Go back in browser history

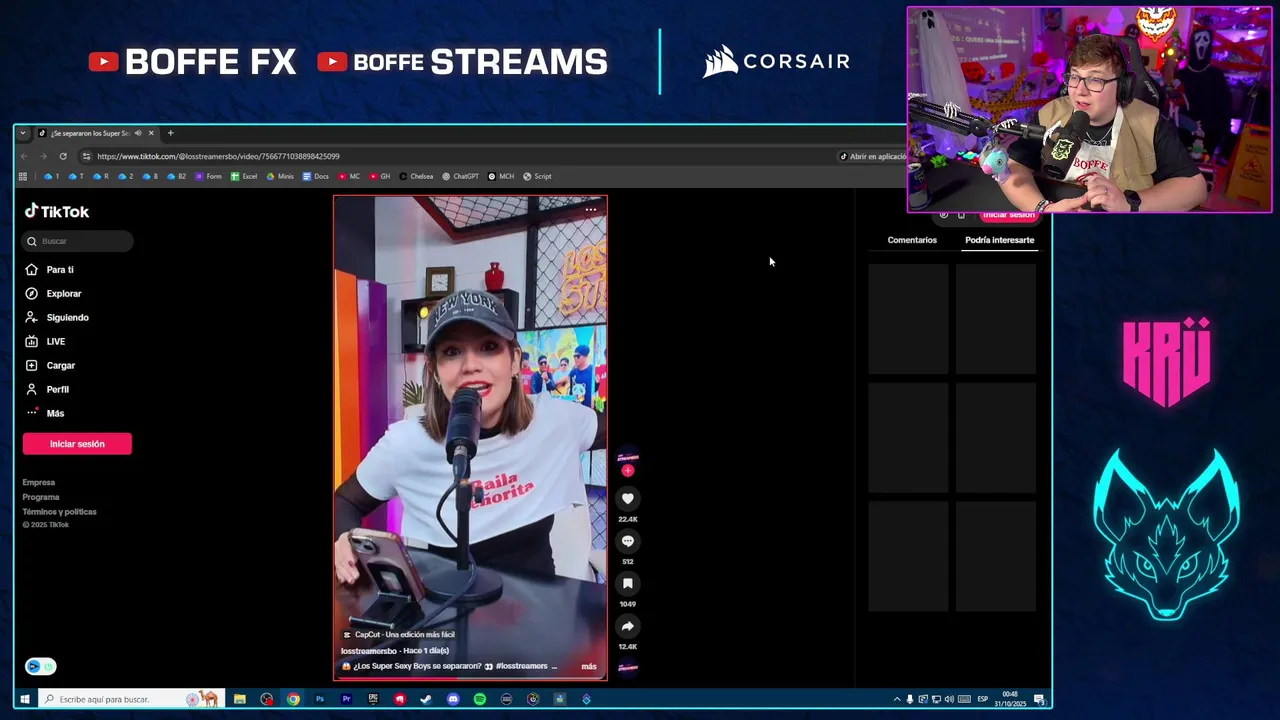tap(24, 156)
